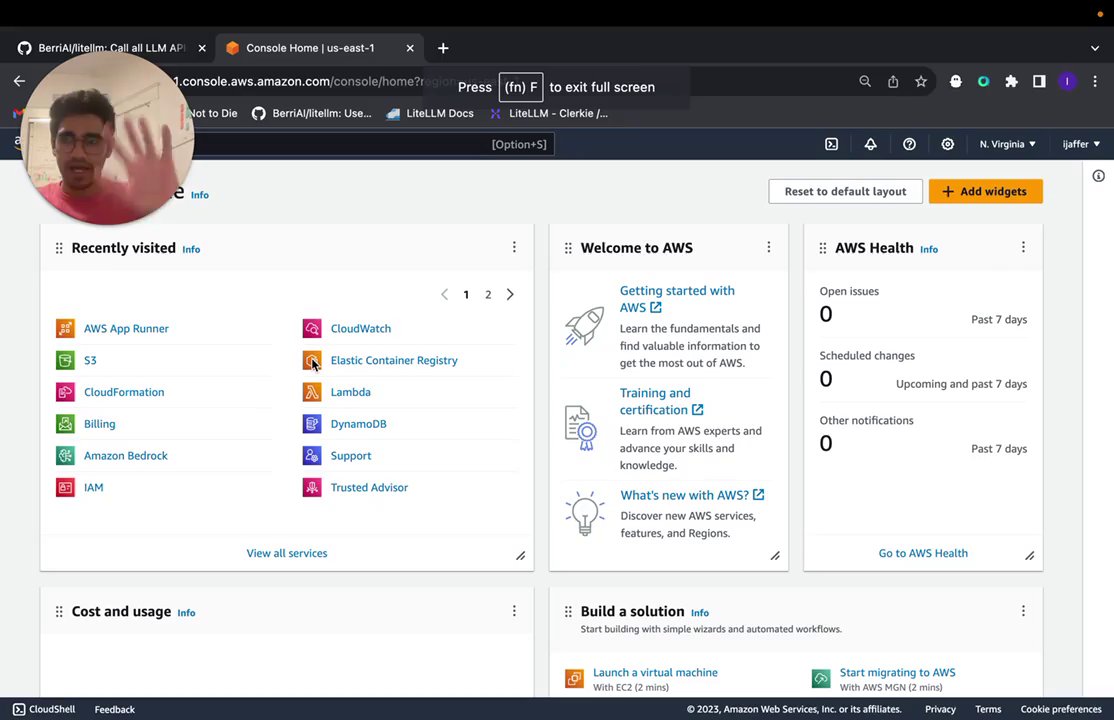Click the CloudFormation icon
Image resolution: width=1114 pixels, height=720 pixels.
65,392
